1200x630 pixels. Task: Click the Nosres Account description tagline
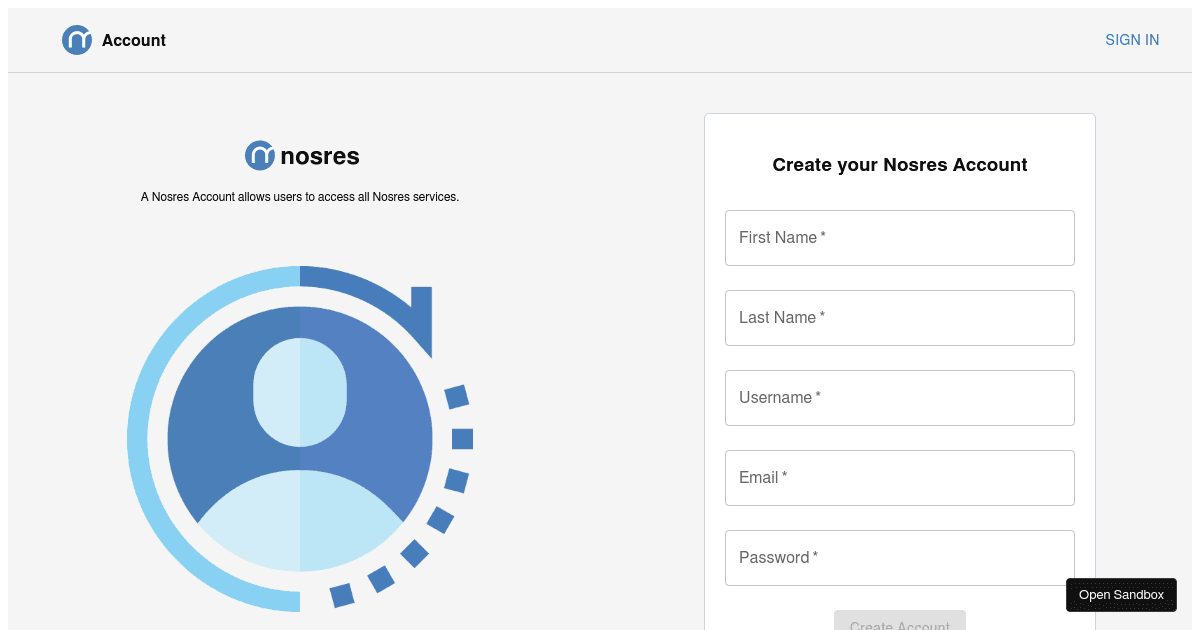[300, 197]
